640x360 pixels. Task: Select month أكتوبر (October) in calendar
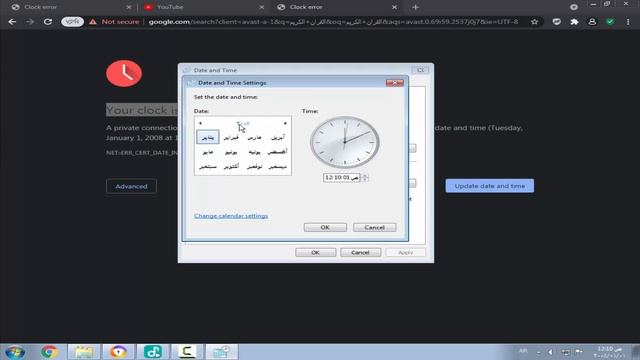pyautogui.click(x=231, y=167)
